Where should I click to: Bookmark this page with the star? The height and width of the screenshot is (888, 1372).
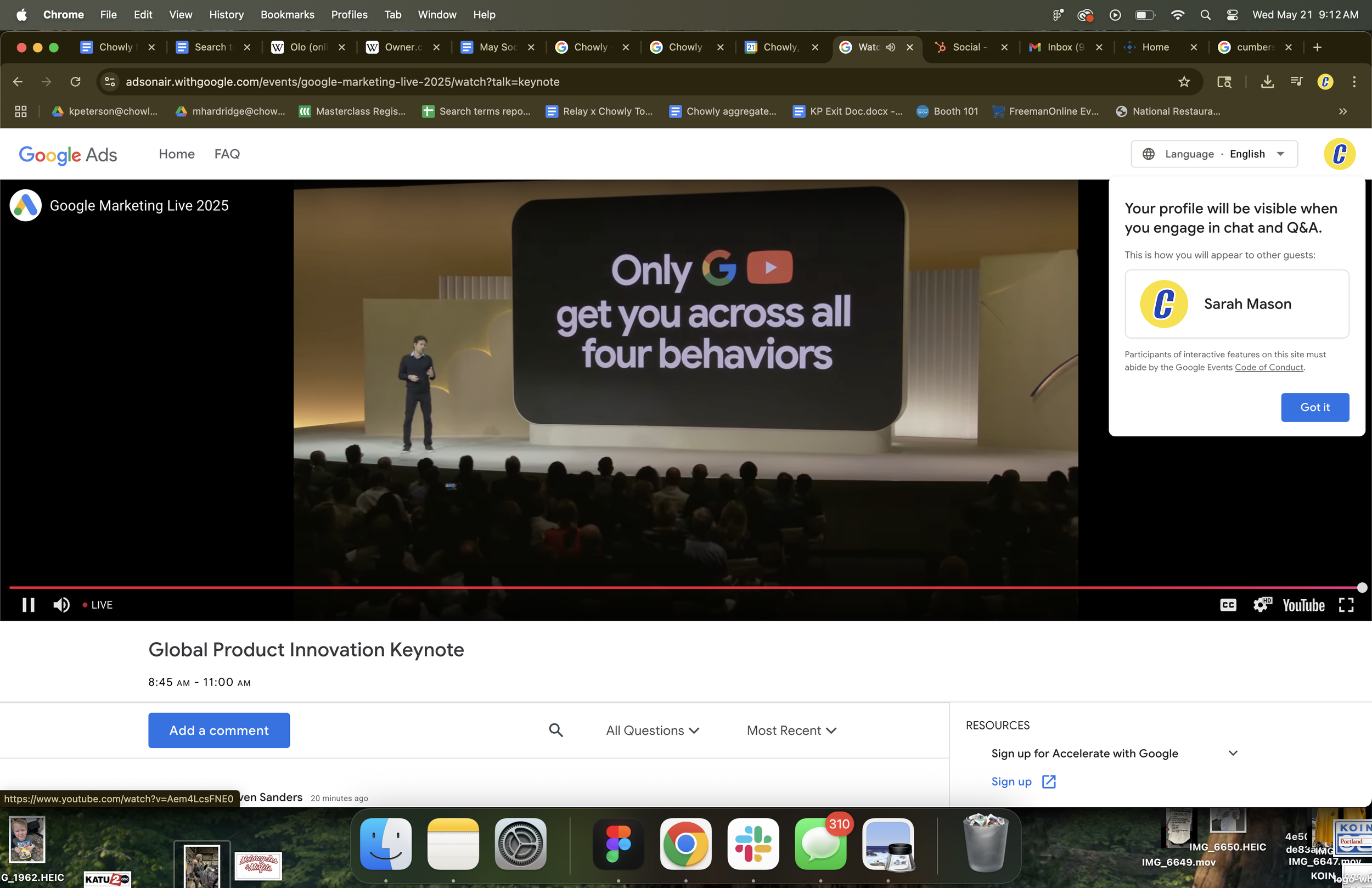pos(1184,82)
